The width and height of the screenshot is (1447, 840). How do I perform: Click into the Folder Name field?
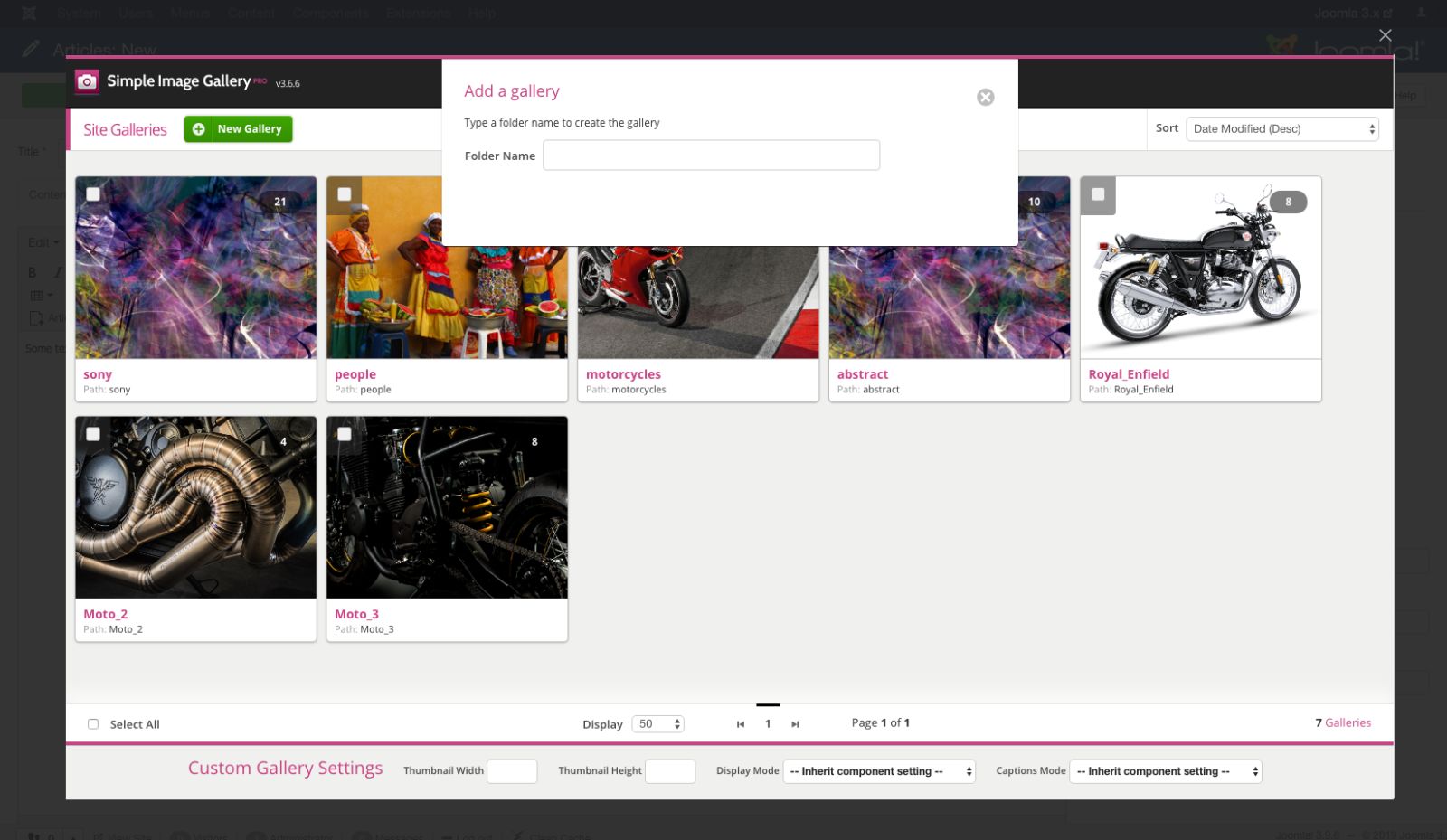(711, 156)
